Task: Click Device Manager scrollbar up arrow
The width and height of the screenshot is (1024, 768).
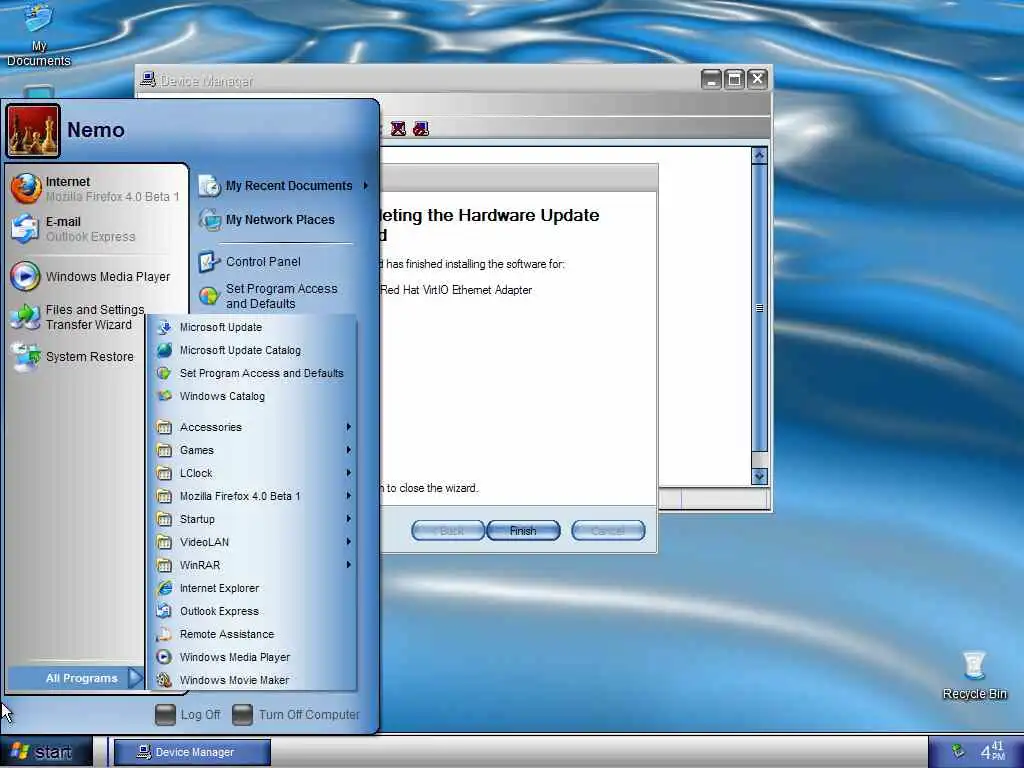Action: (x=759, y=155)
